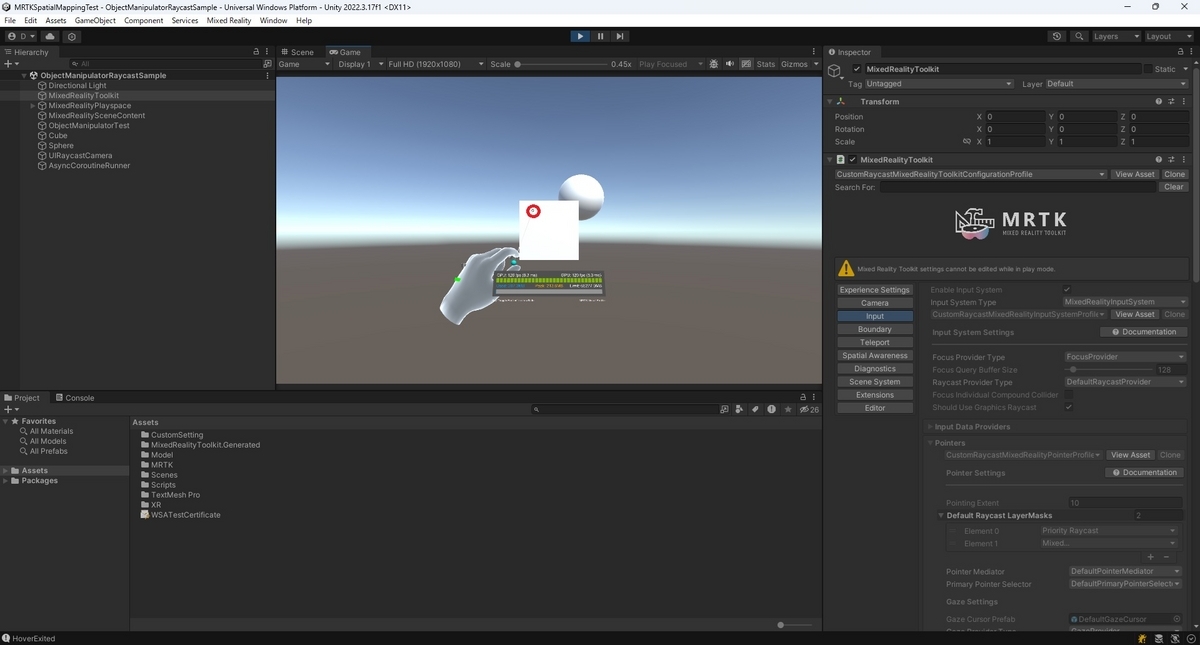
Task: Switch to the Scene tab
Action: point(297,52)
